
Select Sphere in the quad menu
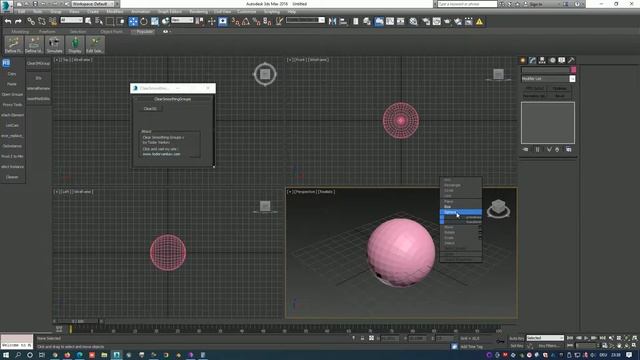coord(461,212)
